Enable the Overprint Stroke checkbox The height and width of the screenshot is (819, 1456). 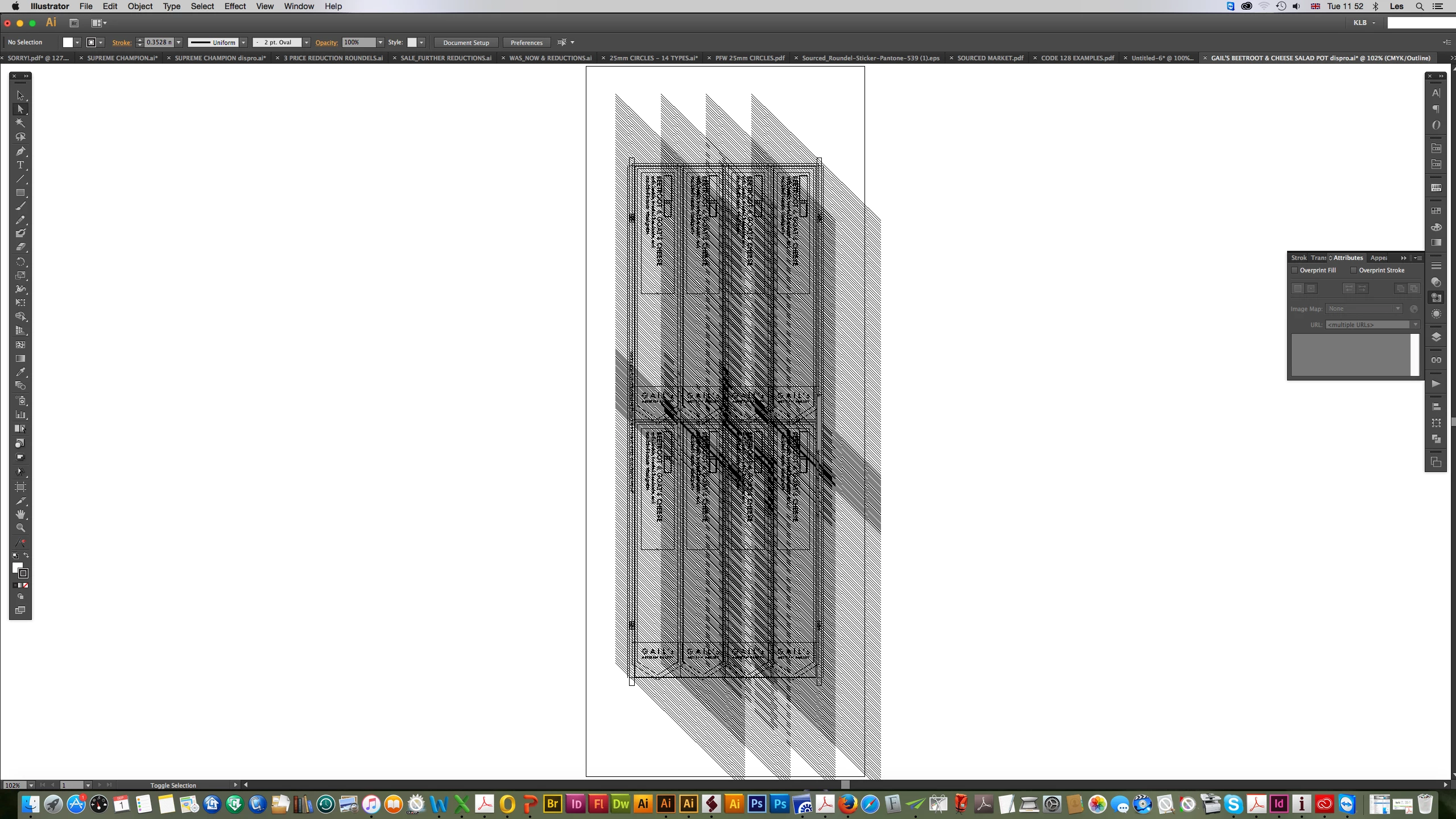(1354, 270)
